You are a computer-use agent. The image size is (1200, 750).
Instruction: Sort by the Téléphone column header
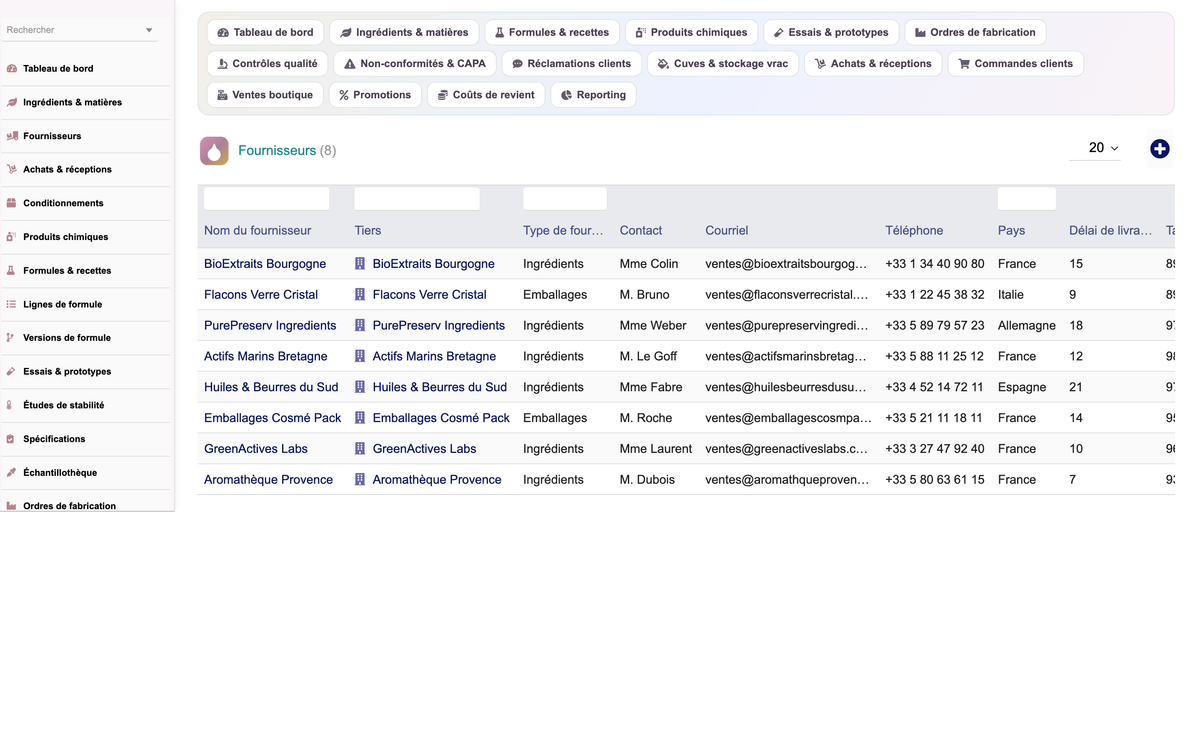(x=914, y=230)
